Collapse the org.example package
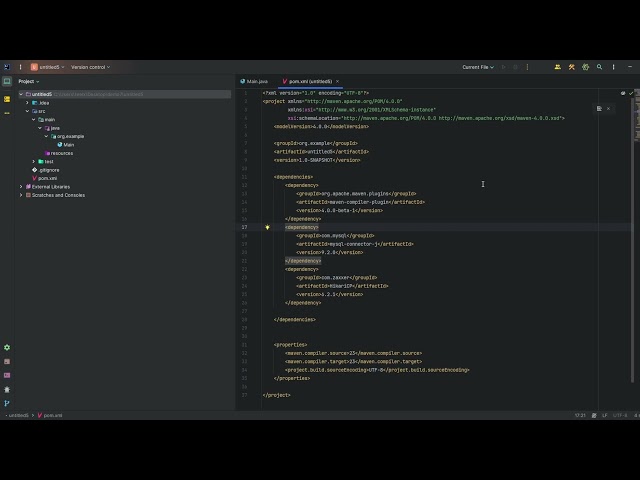The height and width of the screenshot is (480, 640). coord(46,136)
